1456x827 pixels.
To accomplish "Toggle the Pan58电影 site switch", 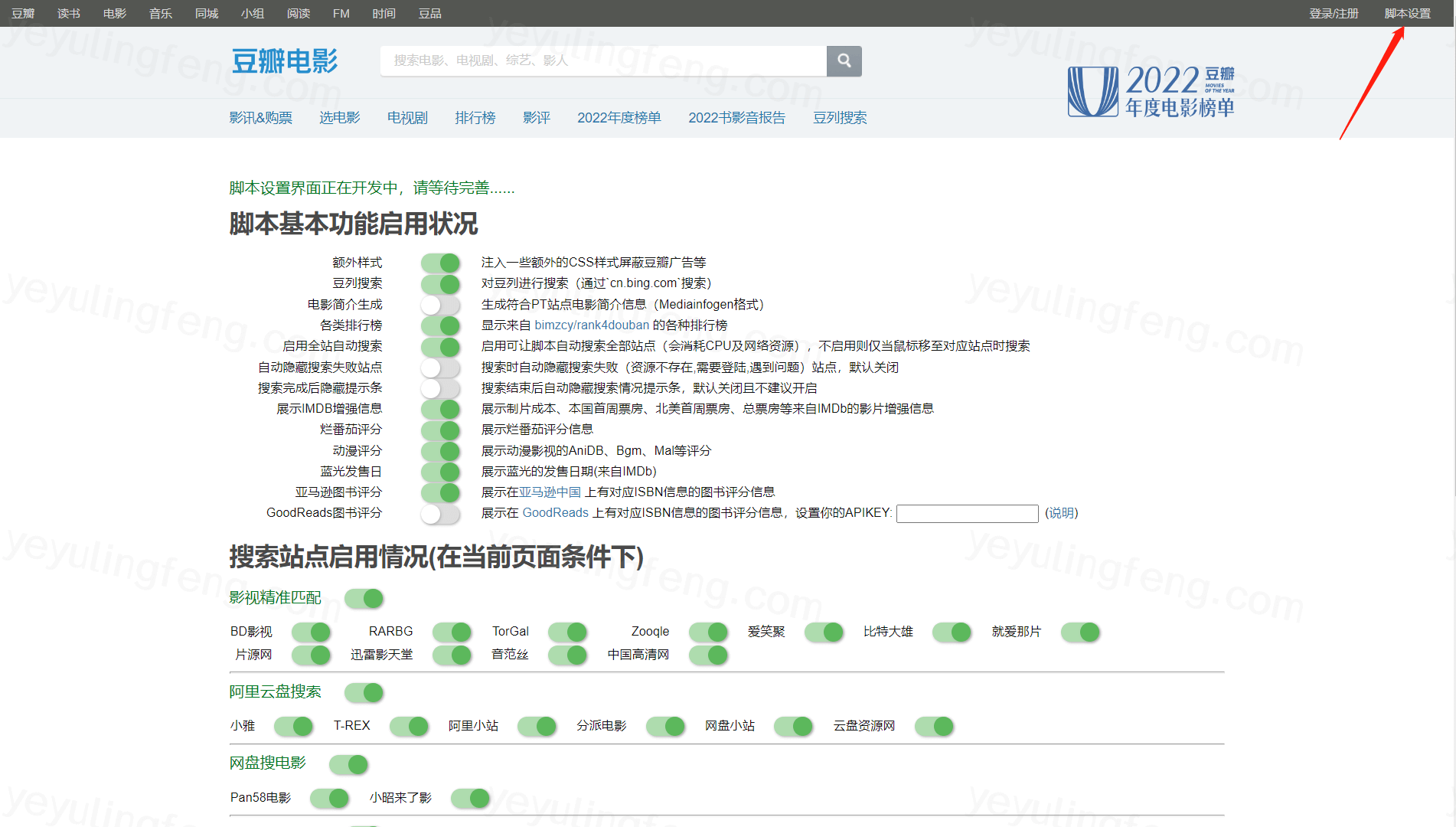I will (x=329, y=798).
